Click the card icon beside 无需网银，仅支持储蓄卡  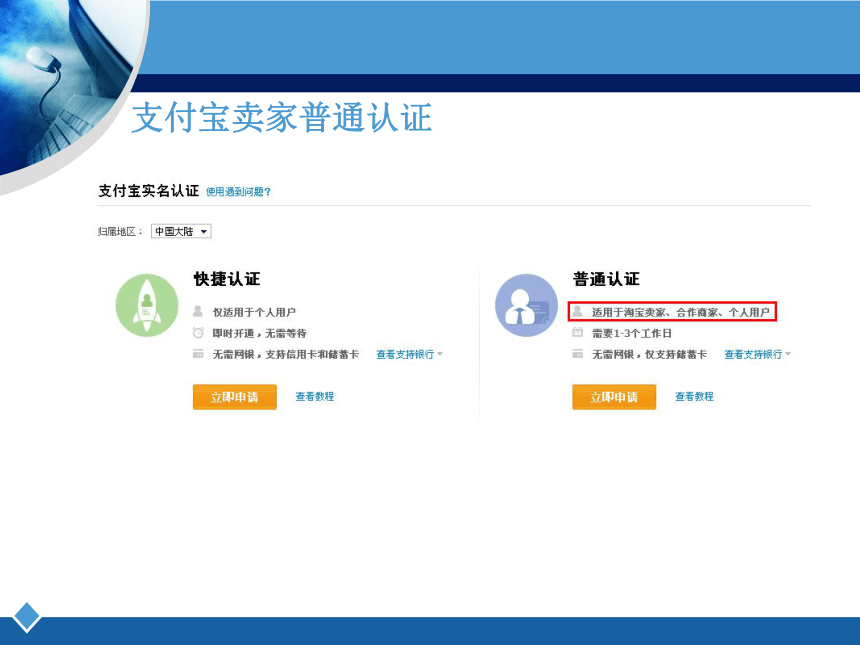[578, 354]
